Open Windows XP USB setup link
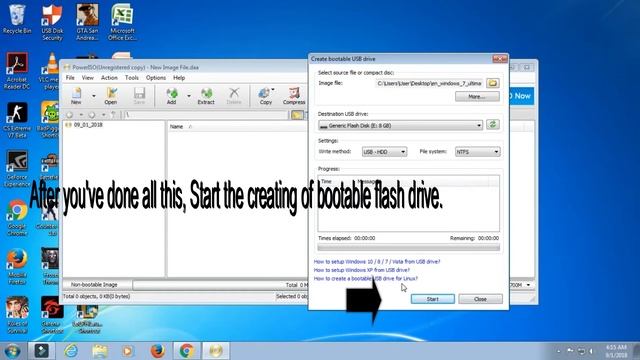640x360 pixels. click(x=362, y=270)
